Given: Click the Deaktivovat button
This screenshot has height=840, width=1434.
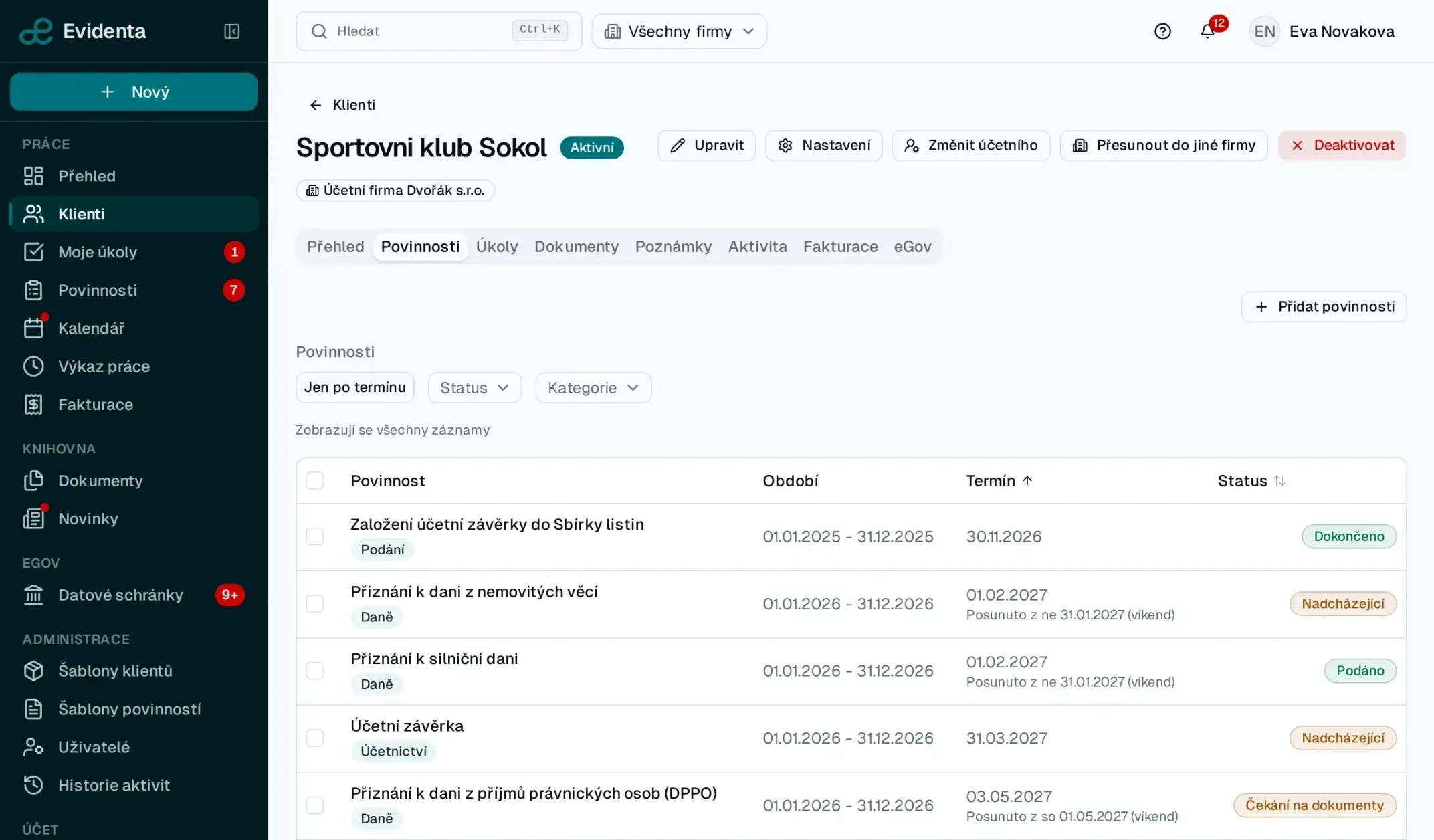Looking at the screenshot, I should tap(1342, 146).
